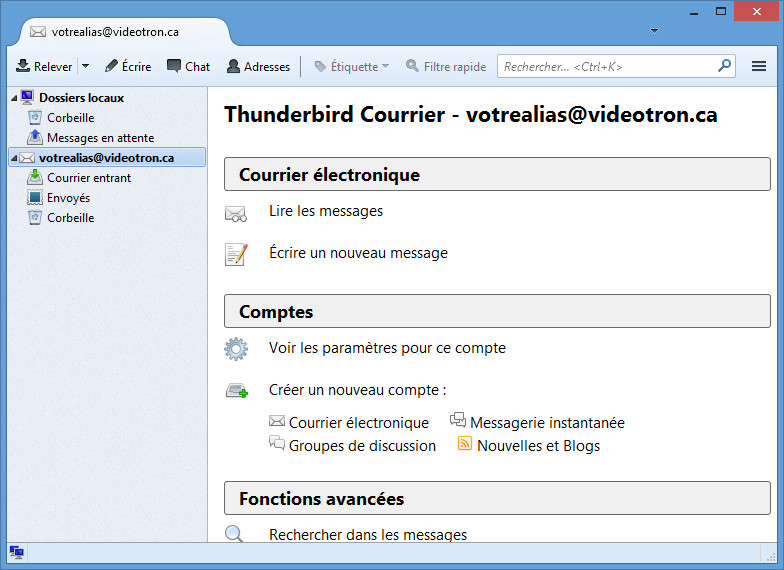Open the Envoyés sent folder

click(x=68, y=198)
